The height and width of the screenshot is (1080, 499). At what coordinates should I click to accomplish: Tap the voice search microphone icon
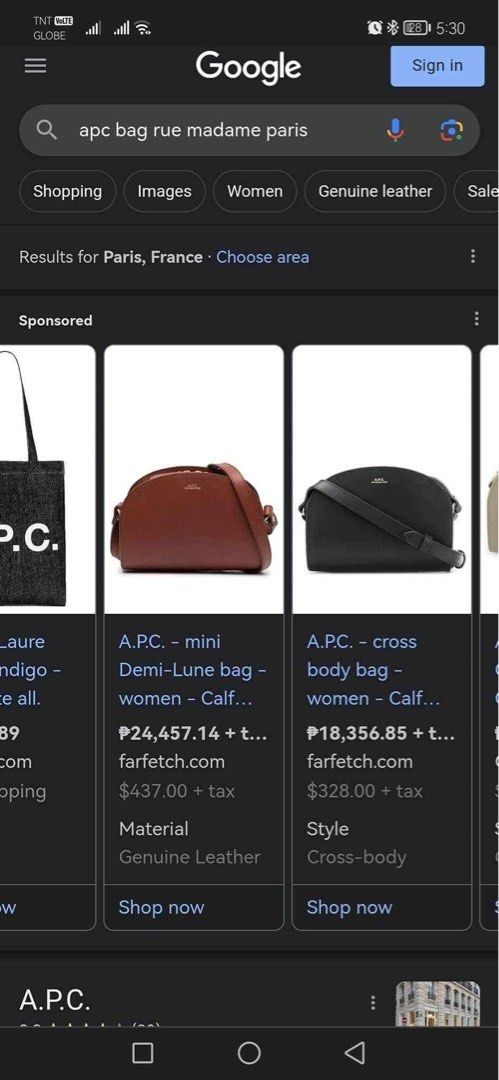pos(395,129)
